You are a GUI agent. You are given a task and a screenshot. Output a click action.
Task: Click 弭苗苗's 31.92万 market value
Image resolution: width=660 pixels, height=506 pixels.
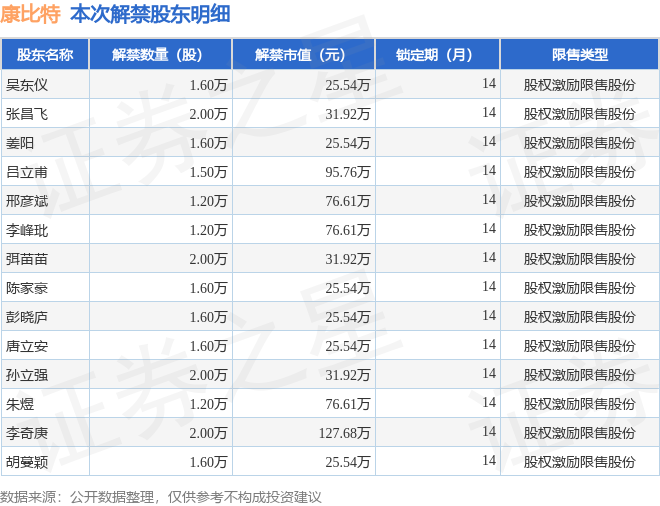(348, 259)
